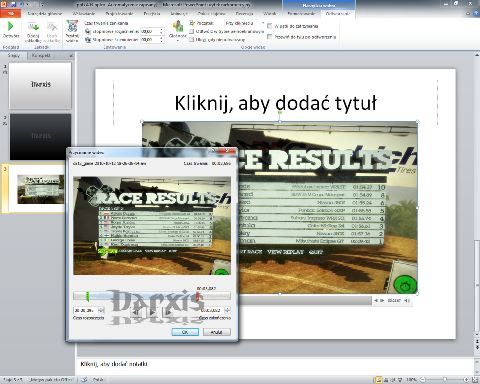Click the next frame button in Trim dialog

[x=167, y=312]
